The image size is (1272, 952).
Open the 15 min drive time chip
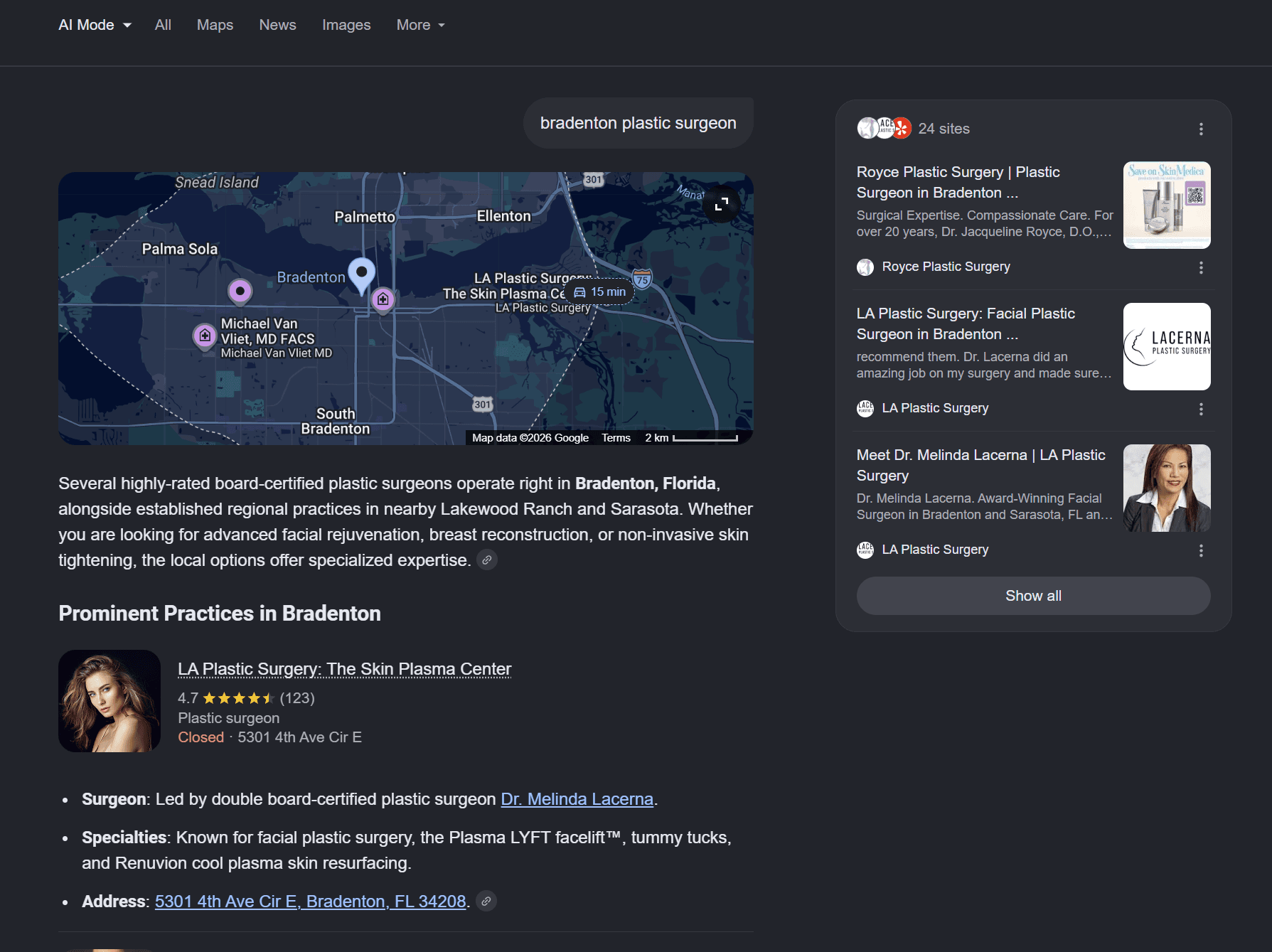[599, 292]
